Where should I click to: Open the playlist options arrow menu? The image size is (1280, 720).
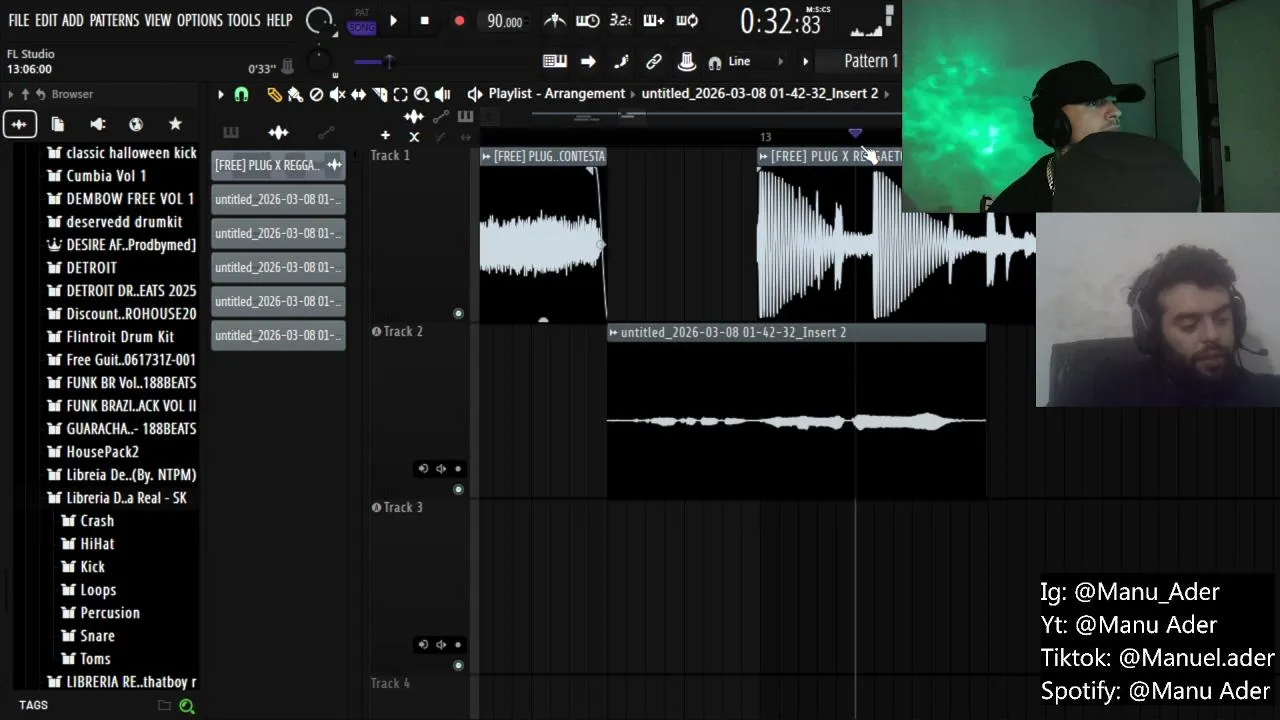[x=221, y=94]
